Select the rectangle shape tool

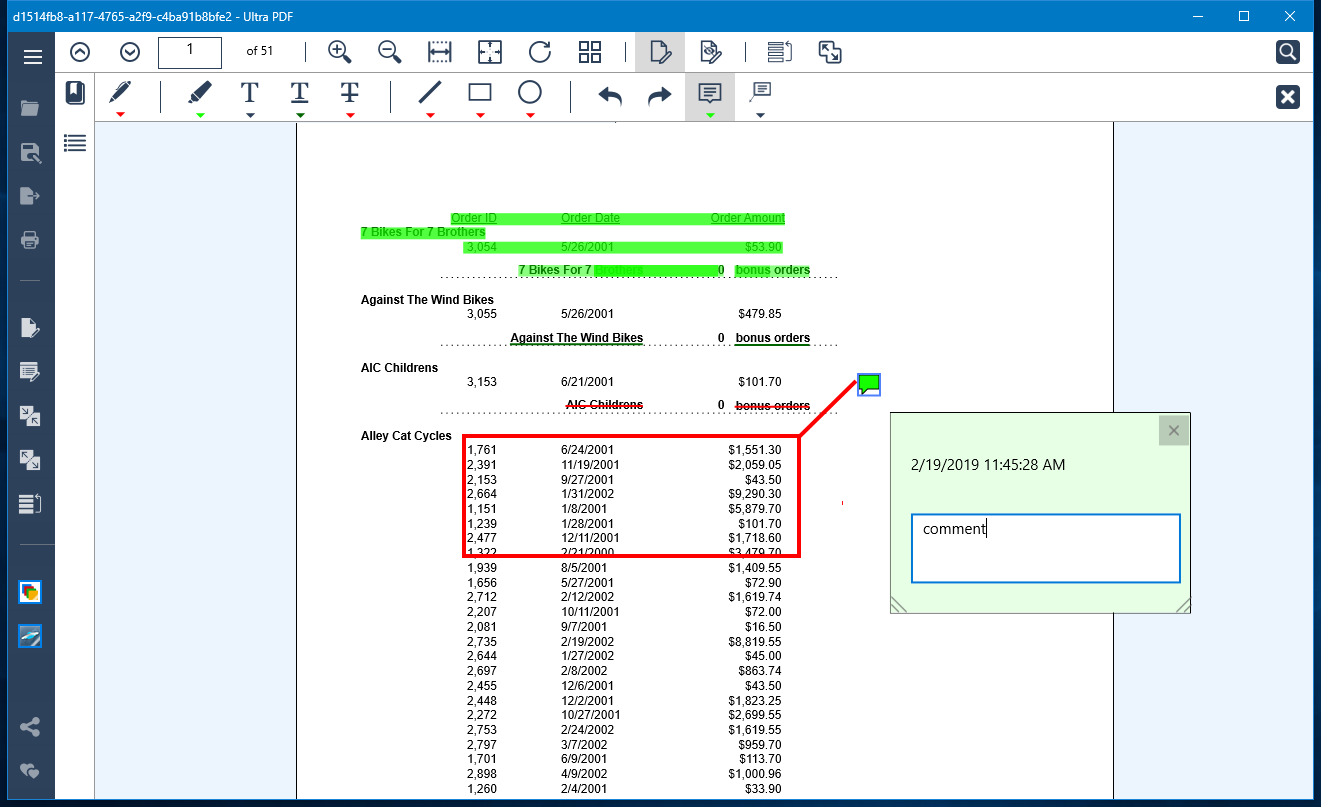coord(480,93)
